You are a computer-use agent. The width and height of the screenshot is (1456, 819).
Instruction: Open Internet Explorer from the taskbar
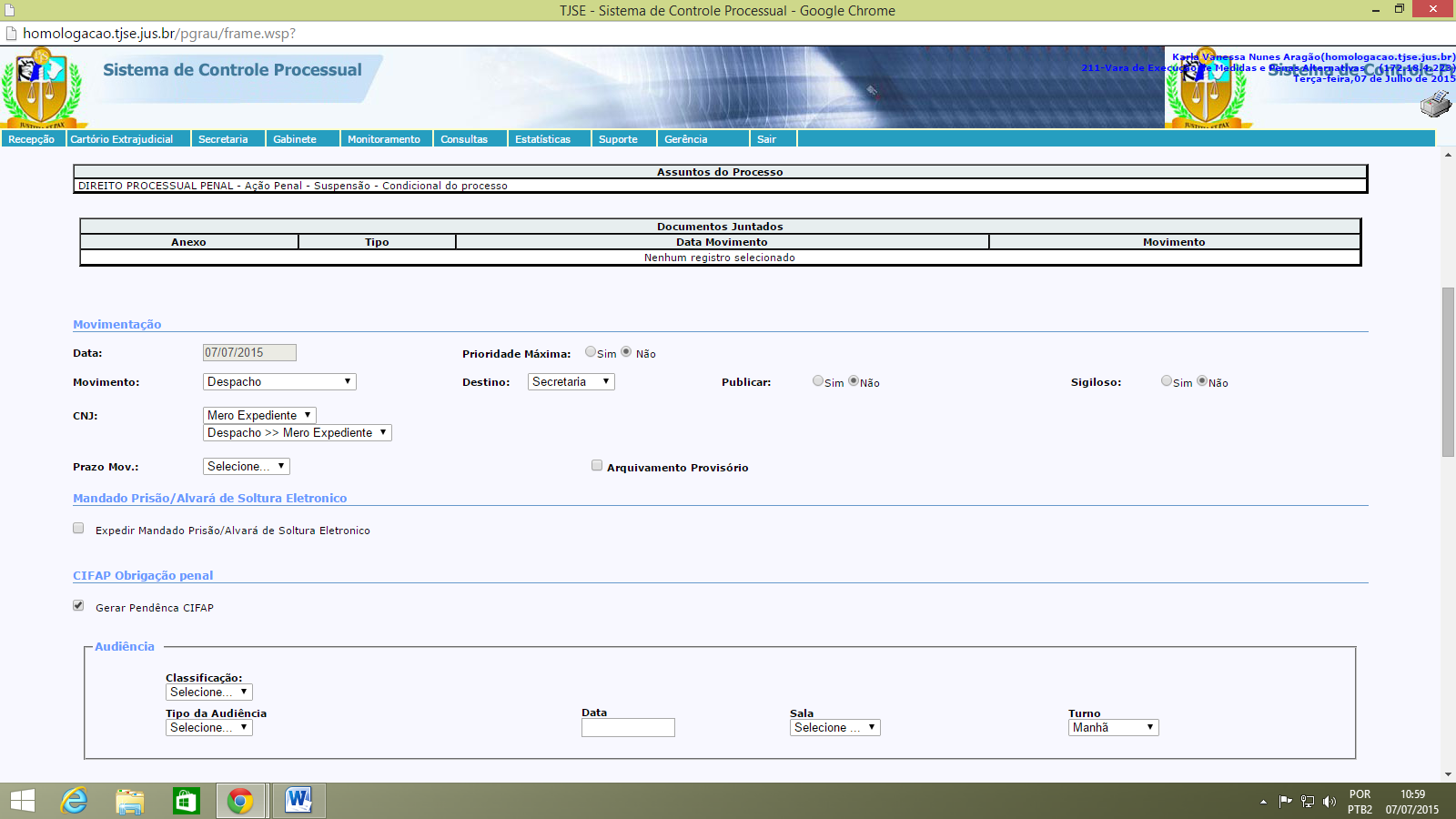(x=74, y=801)
